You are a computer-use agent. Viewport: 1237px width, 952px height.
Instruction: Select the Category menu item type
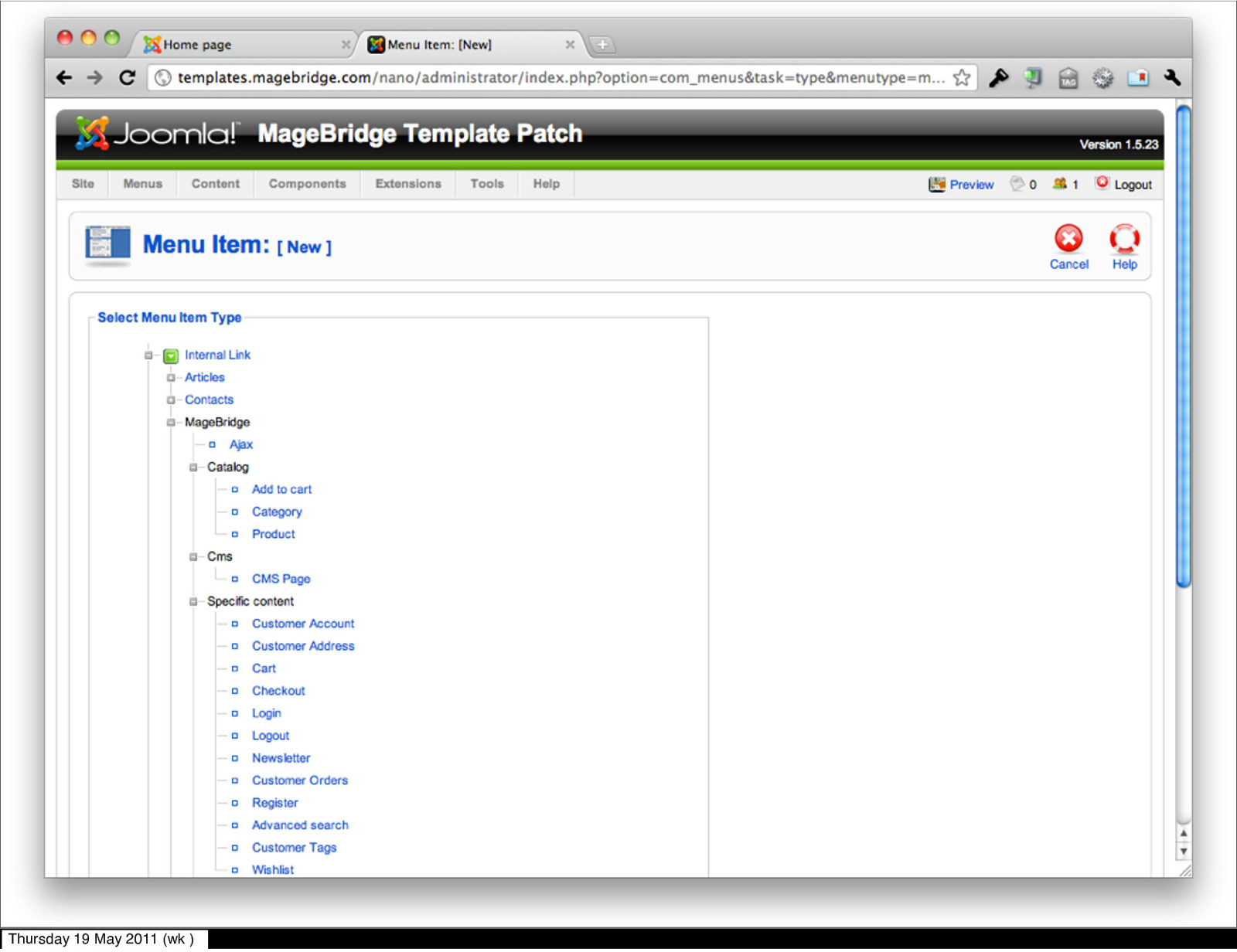click(277, 512)
